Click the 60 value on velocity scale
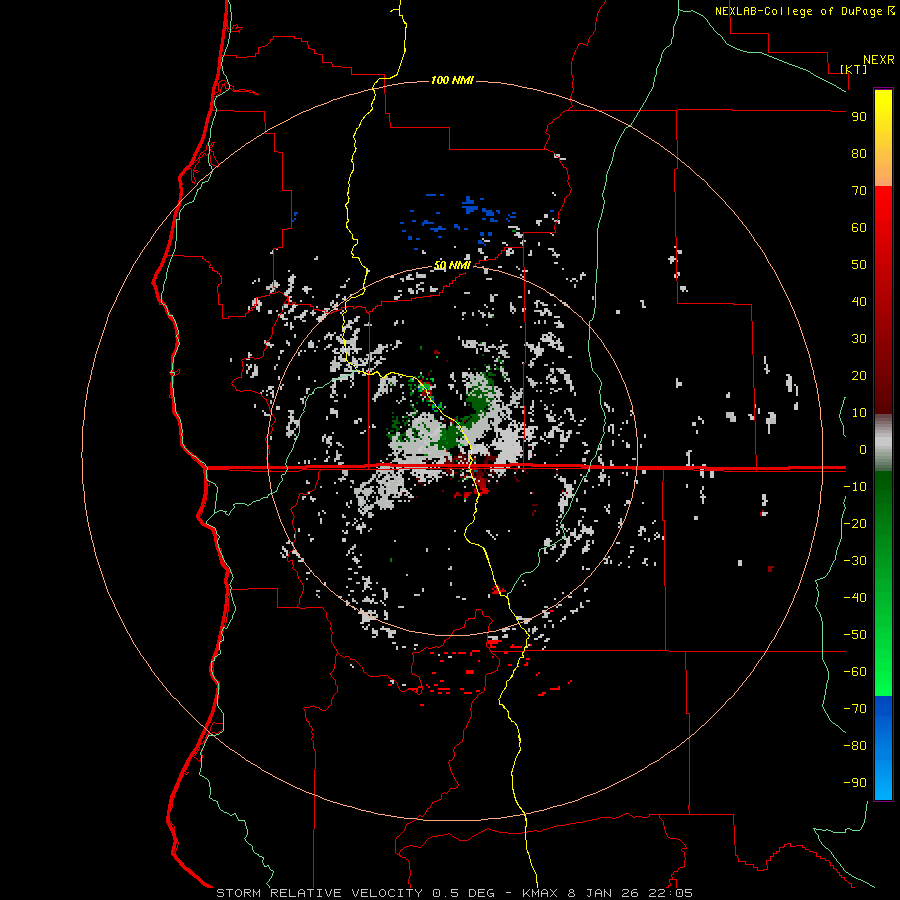 (x=859, y=228)
